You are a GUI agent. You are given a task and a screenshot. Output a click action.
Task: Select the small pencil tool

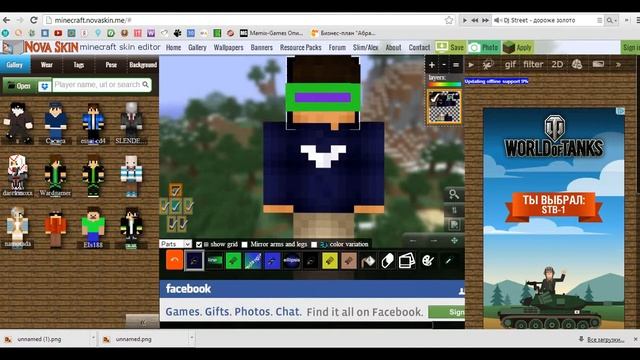tap(448, 261)
